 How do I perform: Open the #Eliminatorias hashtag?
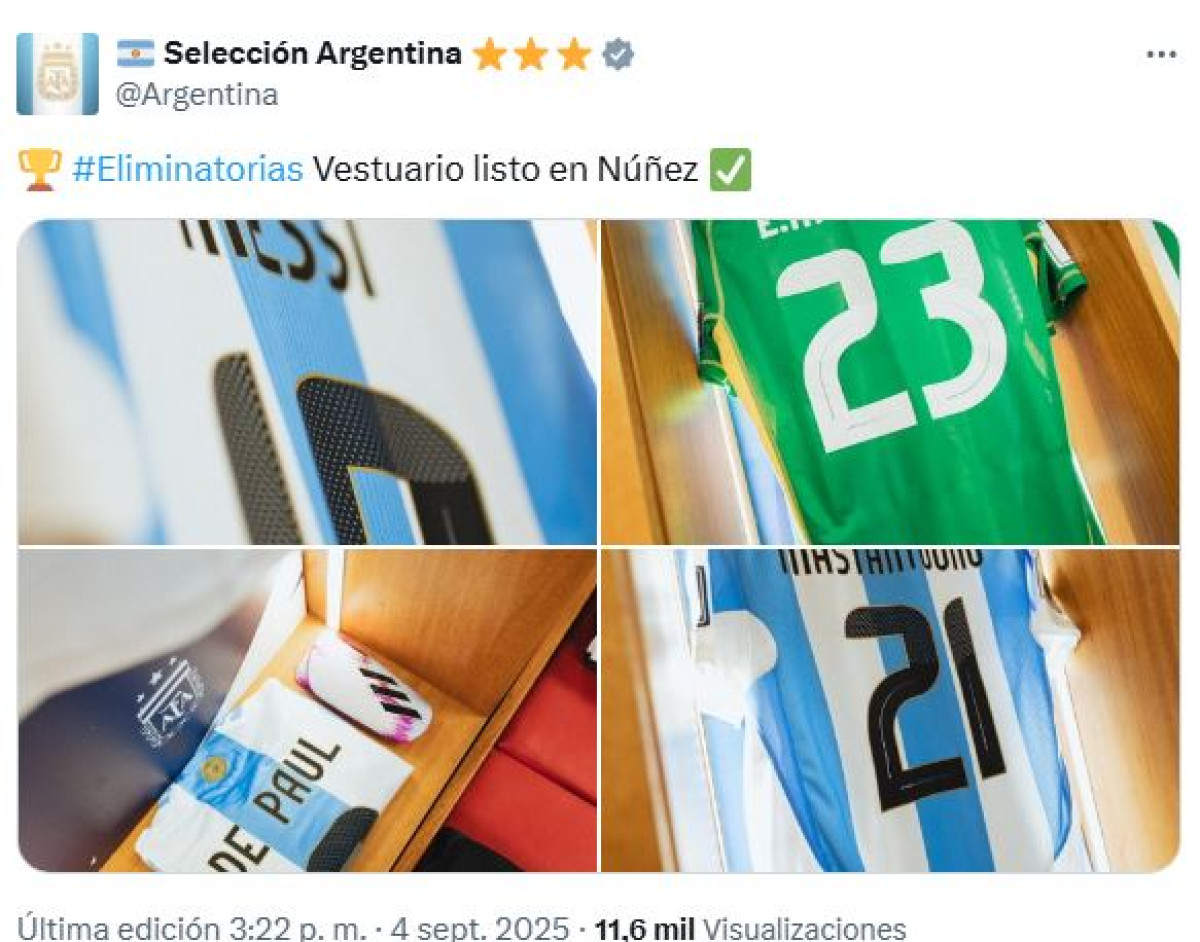click(x=187, y=169)
